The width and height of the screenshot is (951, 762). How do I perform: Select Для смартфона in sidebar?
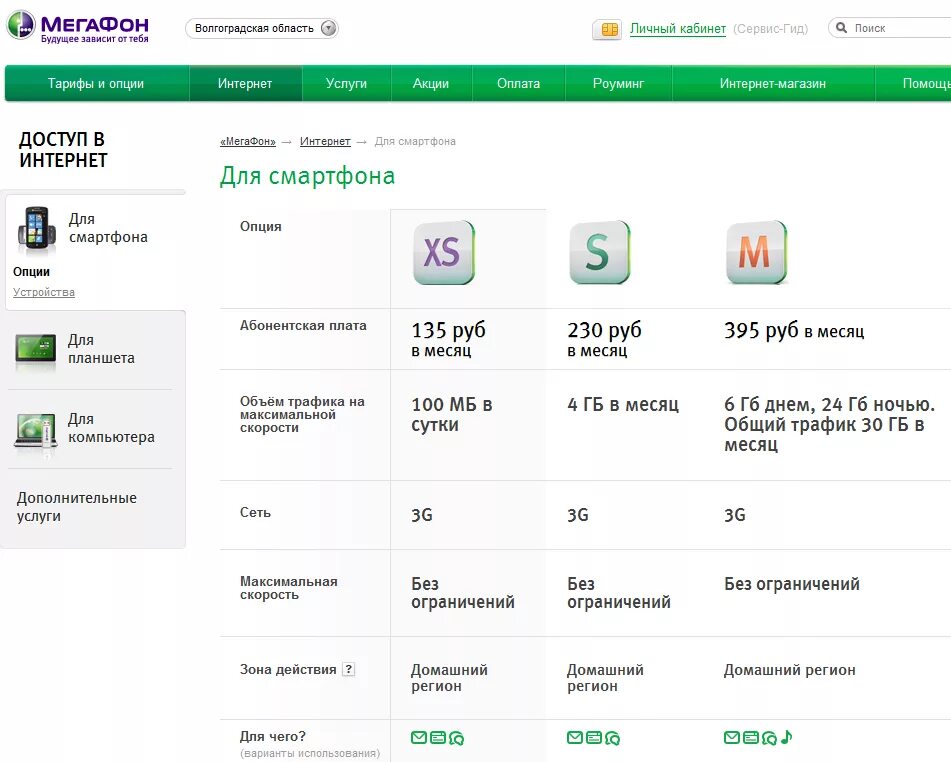click(x=108, y=228)
